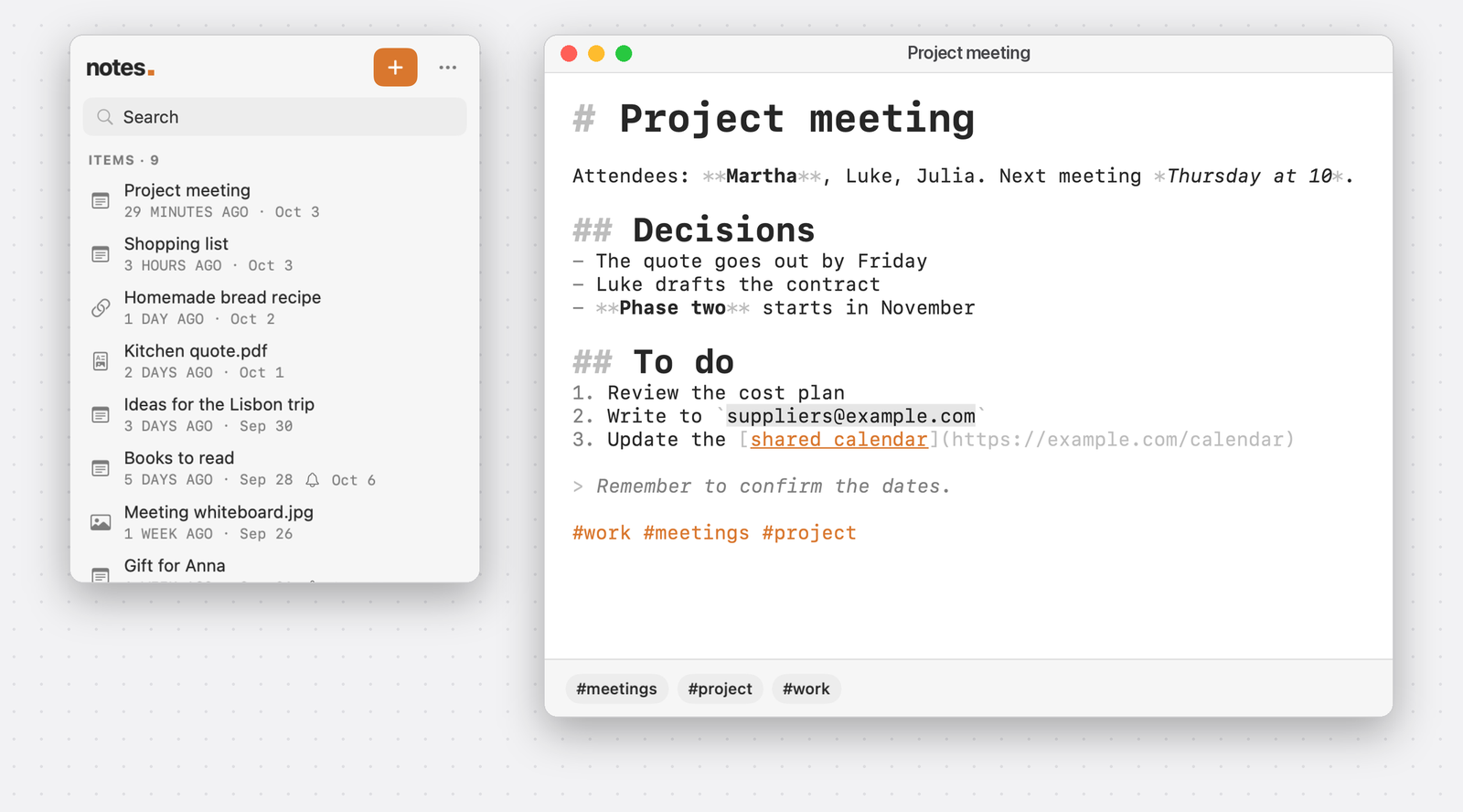The width and height of the screenshot is (1463, 812).
Task: Click the inline #work hashtag in the note body
Action: pos(602,533)
